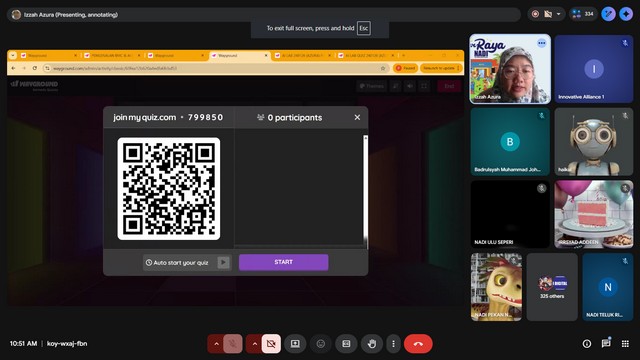Screen dimensions: 640x360
Task: Expand video settings arrow beside camera
Action: tap(254, 344)
